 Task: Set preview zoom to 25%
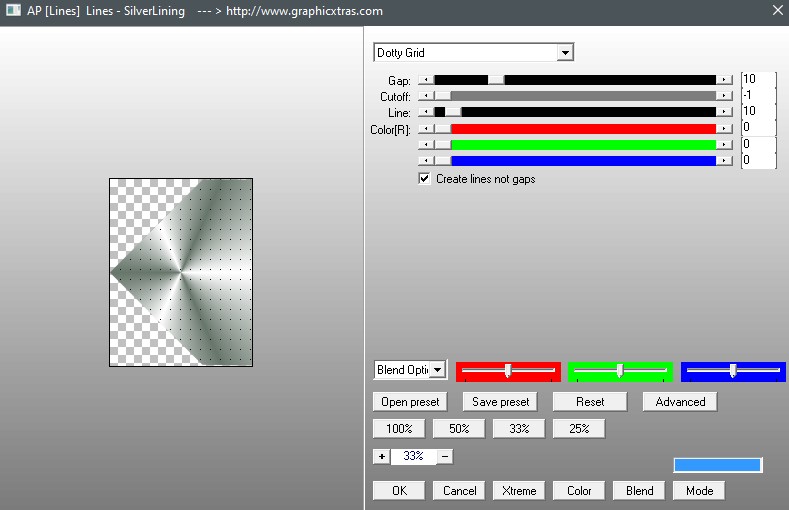579,429
